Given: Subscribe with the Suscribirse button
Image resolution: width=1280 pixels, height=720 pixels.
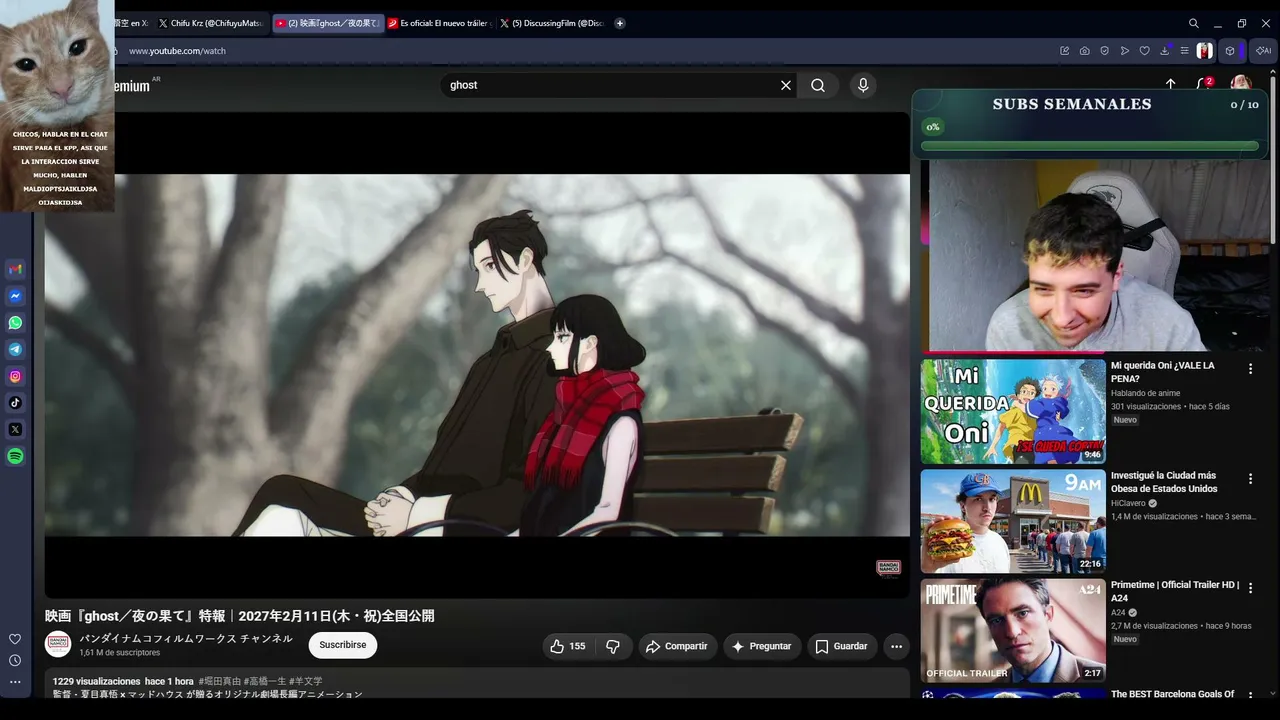Looking at the screenshot, I should coord(343,645).
